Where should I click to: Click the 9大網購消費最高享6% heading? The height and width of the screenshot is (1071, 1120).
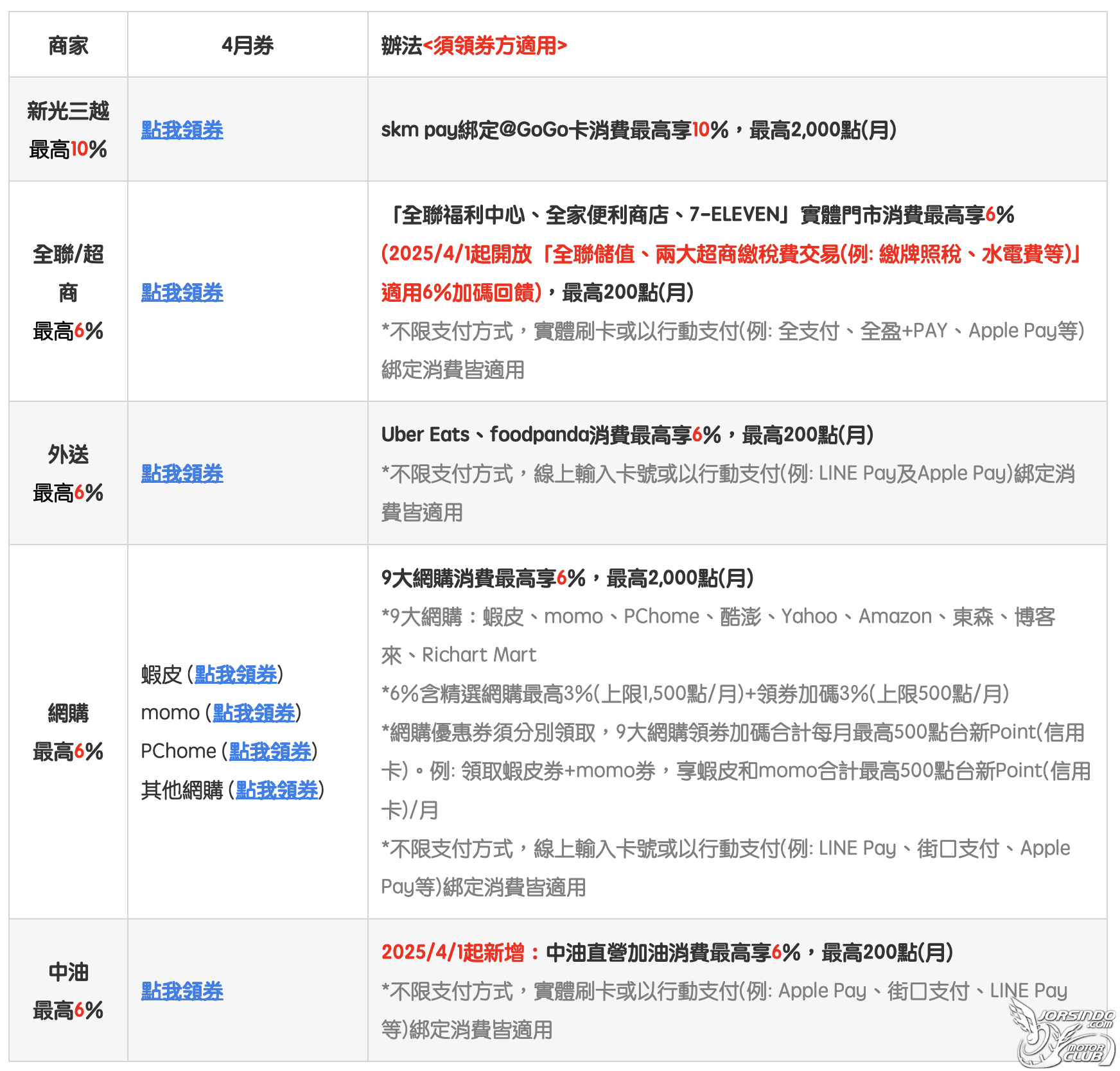567,578
